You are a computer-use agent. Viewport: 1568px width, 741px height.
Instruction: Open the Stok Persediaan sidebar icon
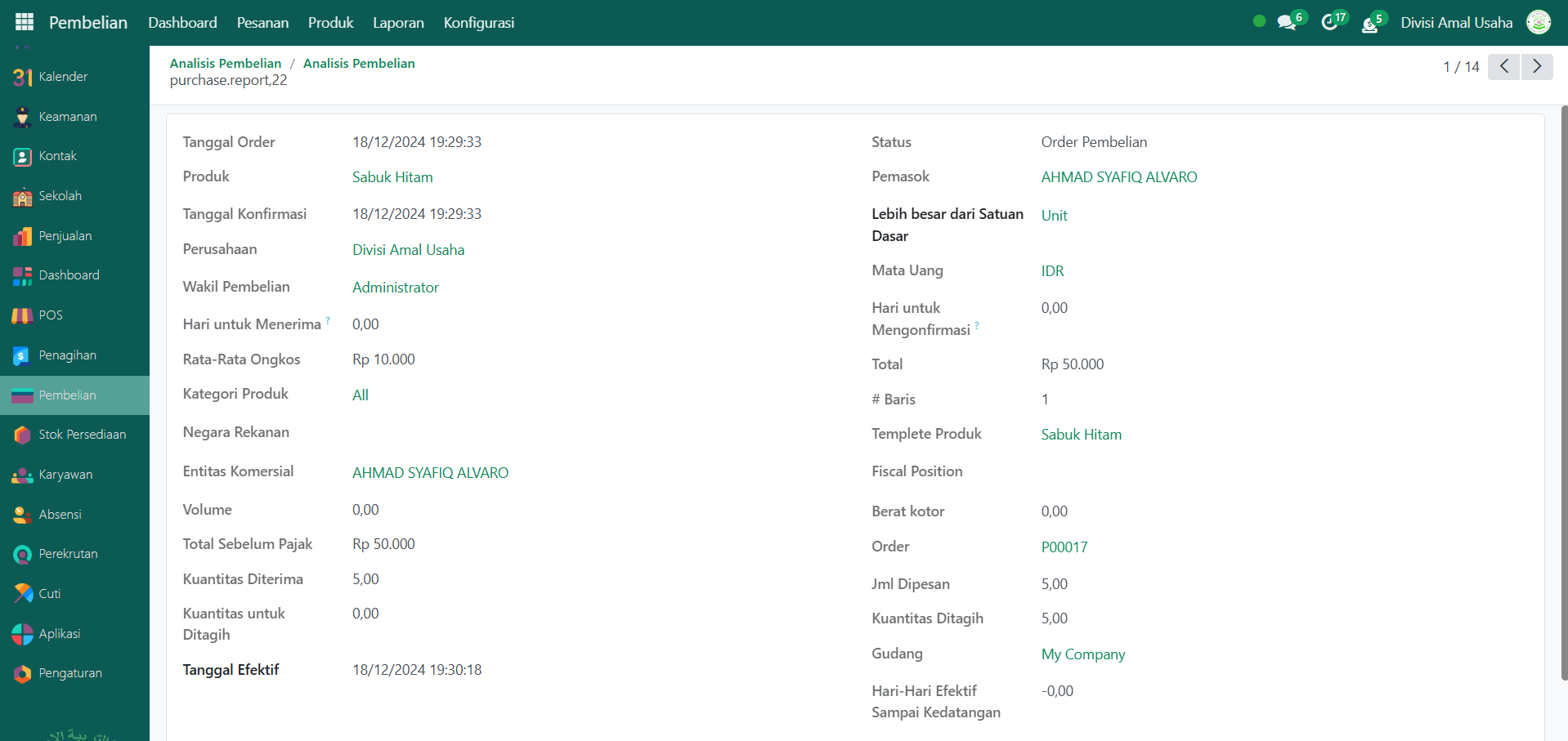(23, 435)
